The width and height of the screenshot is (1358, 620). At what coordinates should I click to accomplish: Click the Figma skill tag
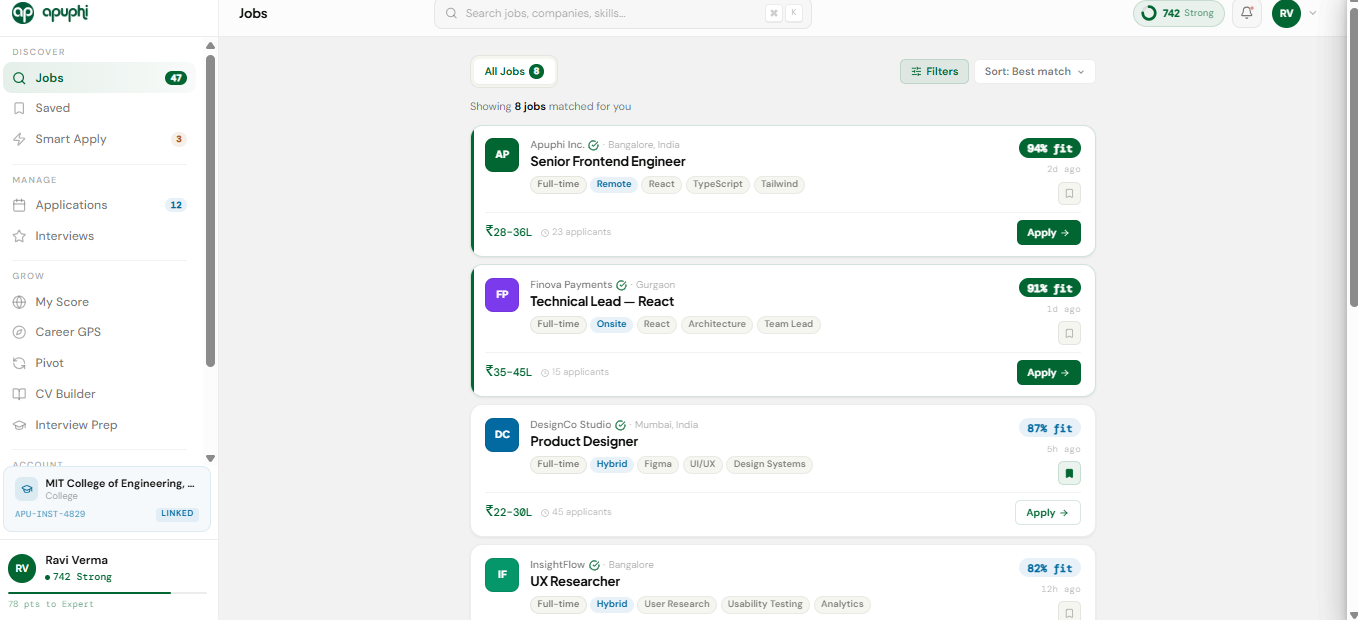[658, 464]
